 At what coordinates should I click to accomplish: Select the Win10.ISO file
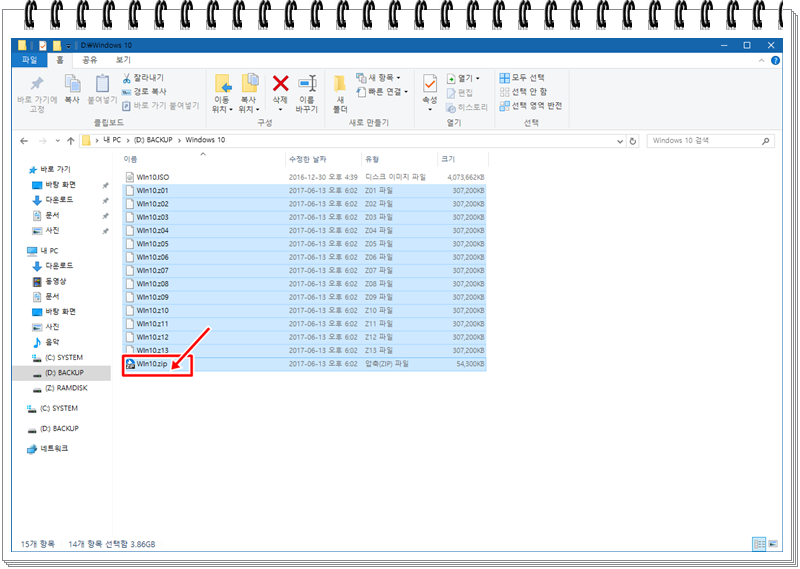click(304, 177)
